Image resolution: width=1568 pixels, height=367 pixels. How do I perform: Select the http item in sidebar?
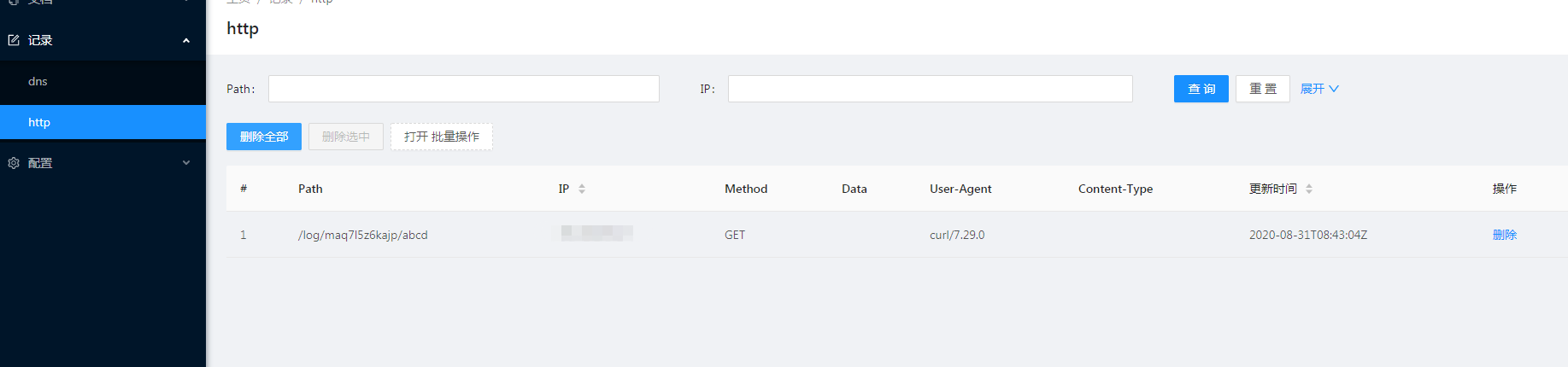coord(39,122)
